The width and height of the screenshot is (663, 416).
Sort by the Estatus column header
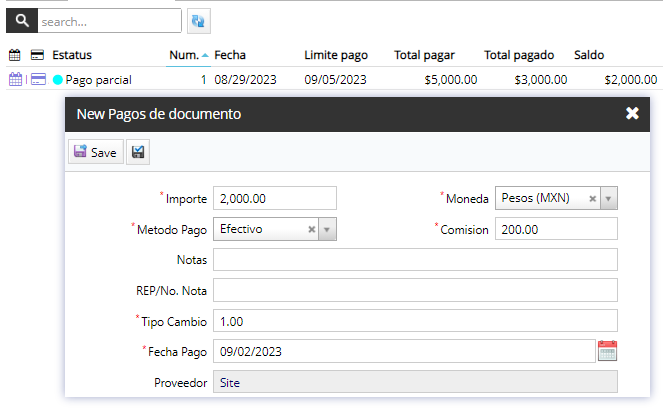point(72,55)
